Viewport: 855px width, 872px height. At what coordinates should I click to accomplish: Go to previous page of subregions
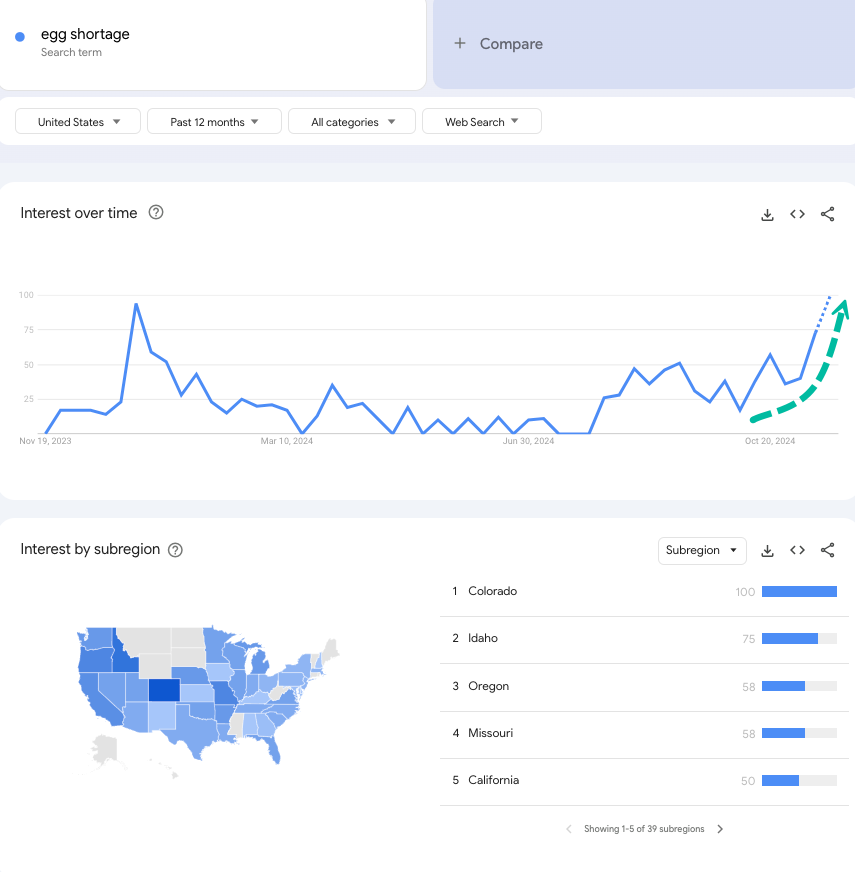coord(569,829)
